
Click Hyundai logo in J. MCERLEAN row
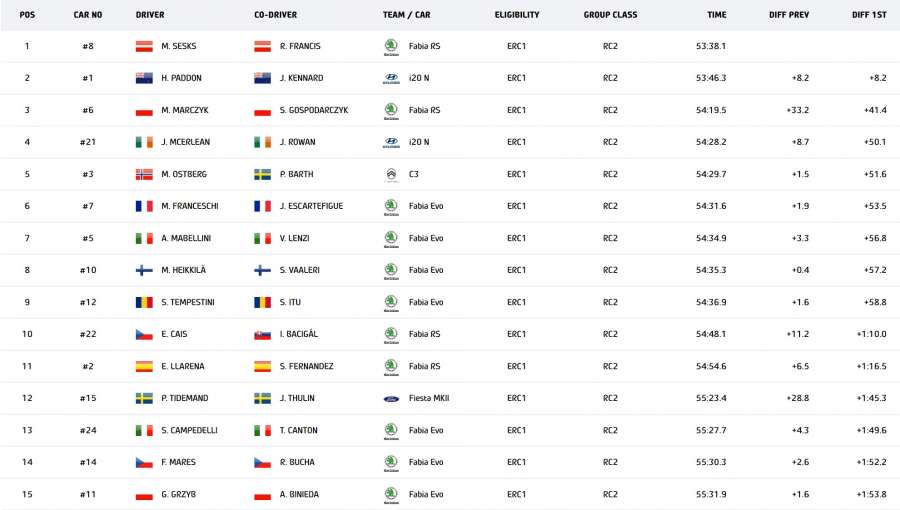coord(391,142)
